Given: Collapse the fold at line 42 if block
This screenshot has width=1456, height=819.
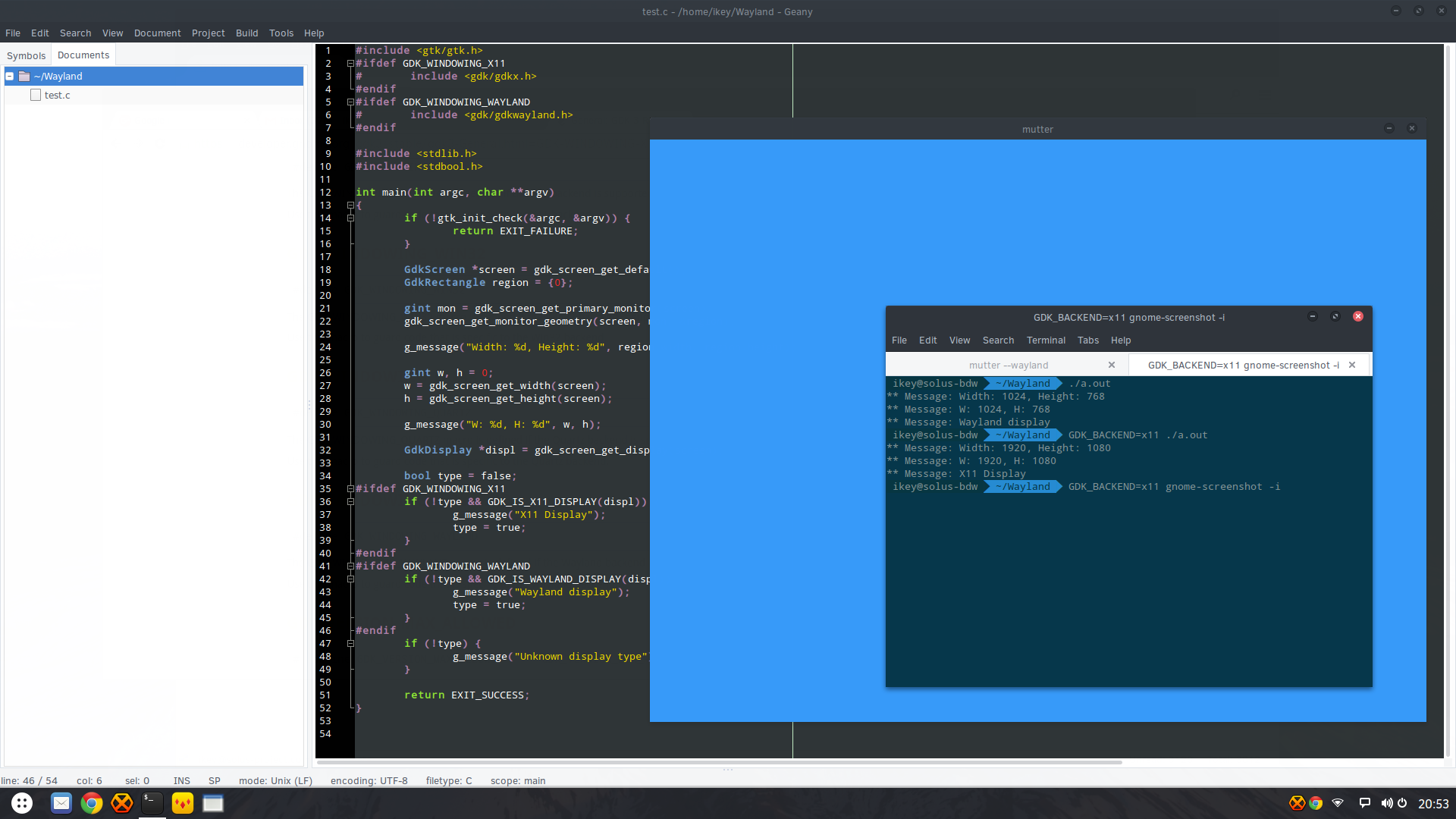Looking at the screenshot, I should point(350,579).
